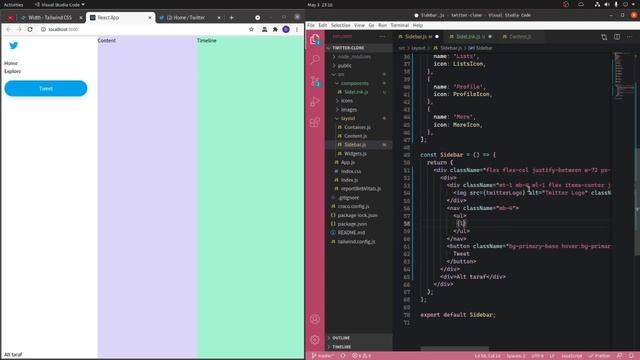The width and height of the screenshot is (640, 360).
Task: Open the Source Control view icon
Action: [315, 81]
